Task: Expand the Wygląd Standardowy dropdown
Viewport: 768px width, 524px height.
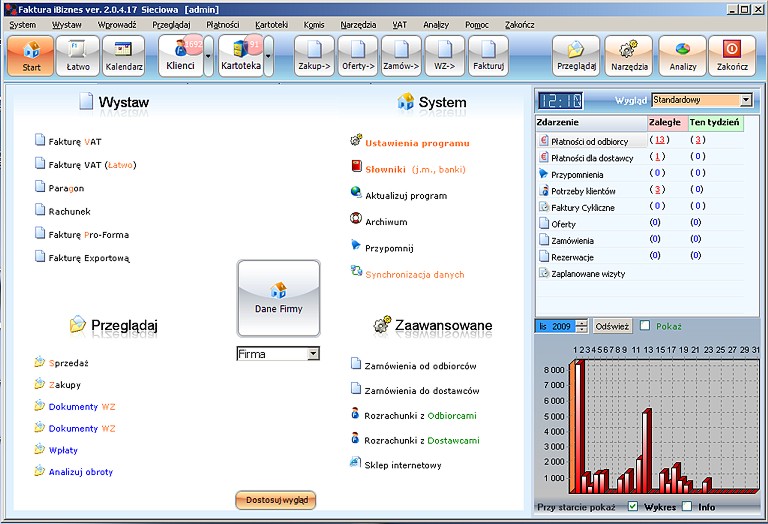Action: coord(746,100)
